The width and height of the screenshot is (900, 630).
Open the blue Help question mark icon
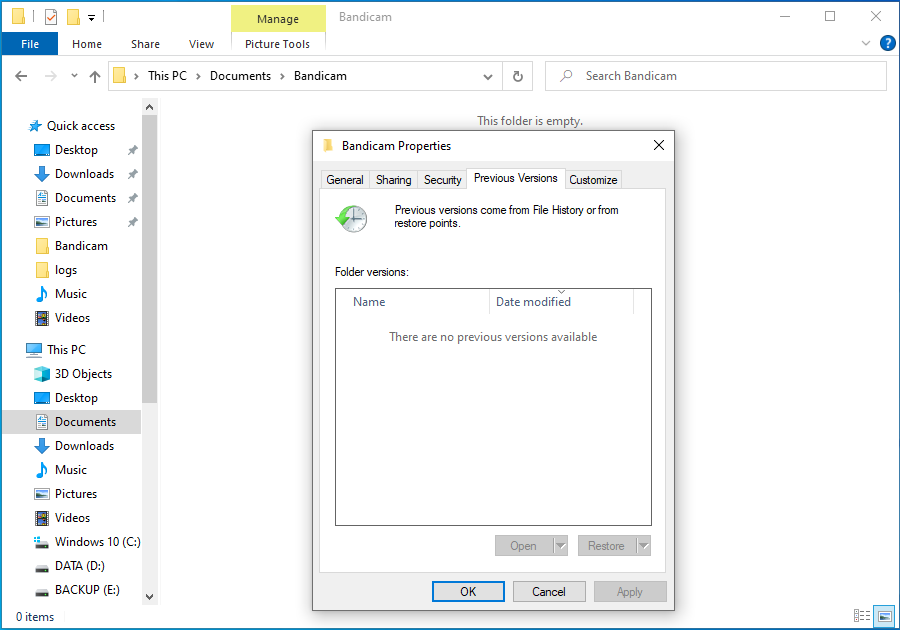(887, 43)
